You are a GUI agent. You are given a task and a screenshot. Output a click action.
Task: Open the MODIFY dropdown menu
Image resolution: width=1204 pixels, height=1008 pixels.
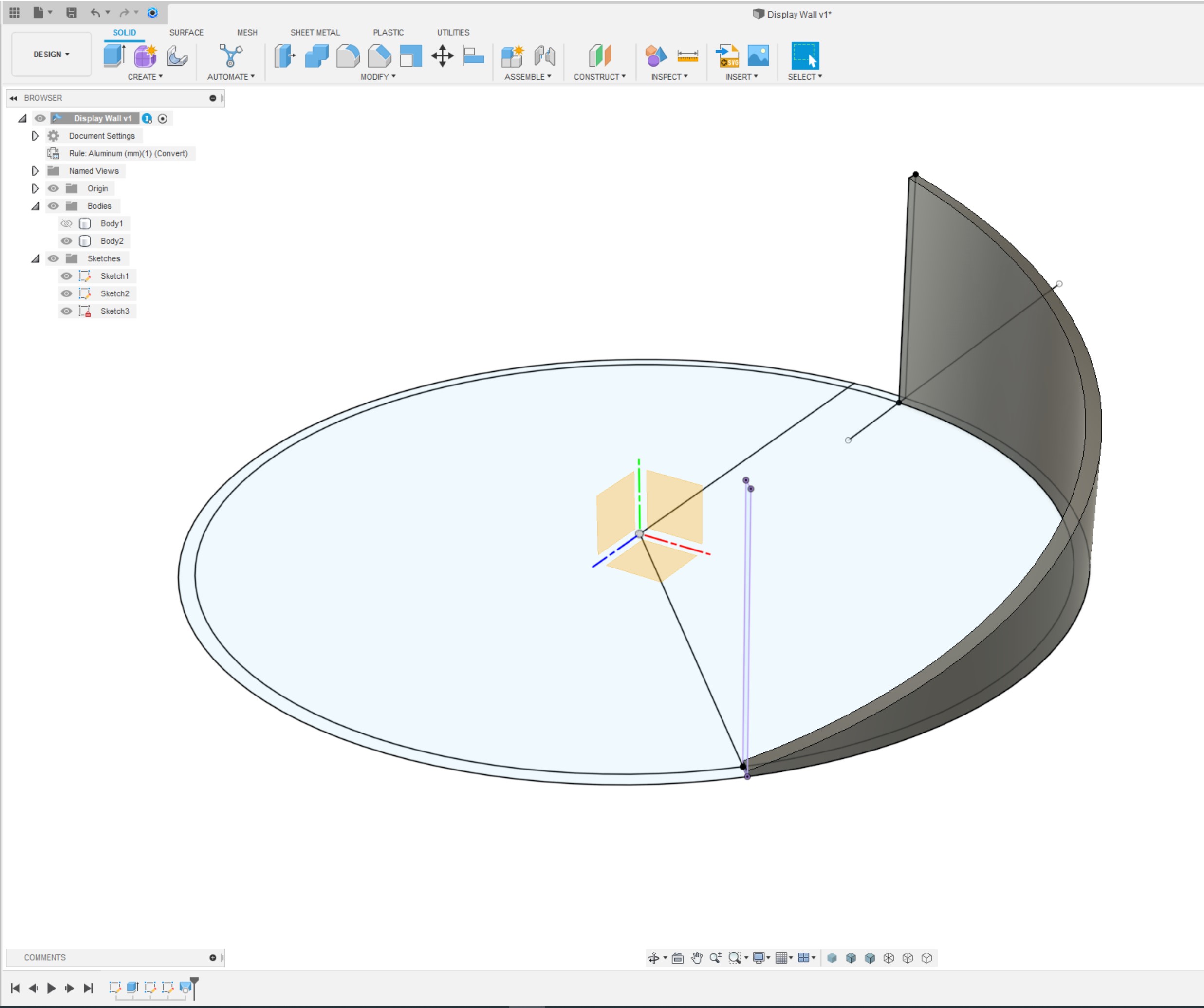pyautogui.click(x=379, y=77)
